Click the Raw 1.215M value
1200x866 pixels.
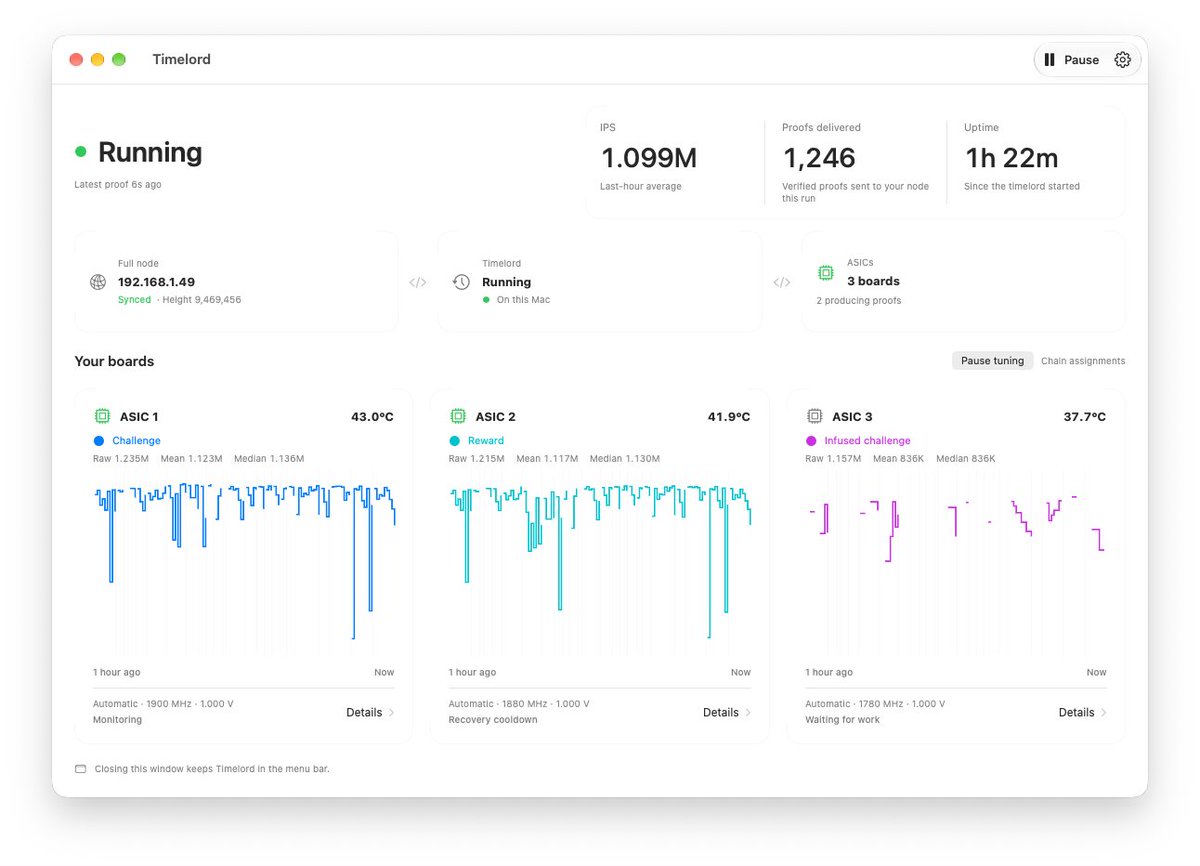click(x=477, y=459)
